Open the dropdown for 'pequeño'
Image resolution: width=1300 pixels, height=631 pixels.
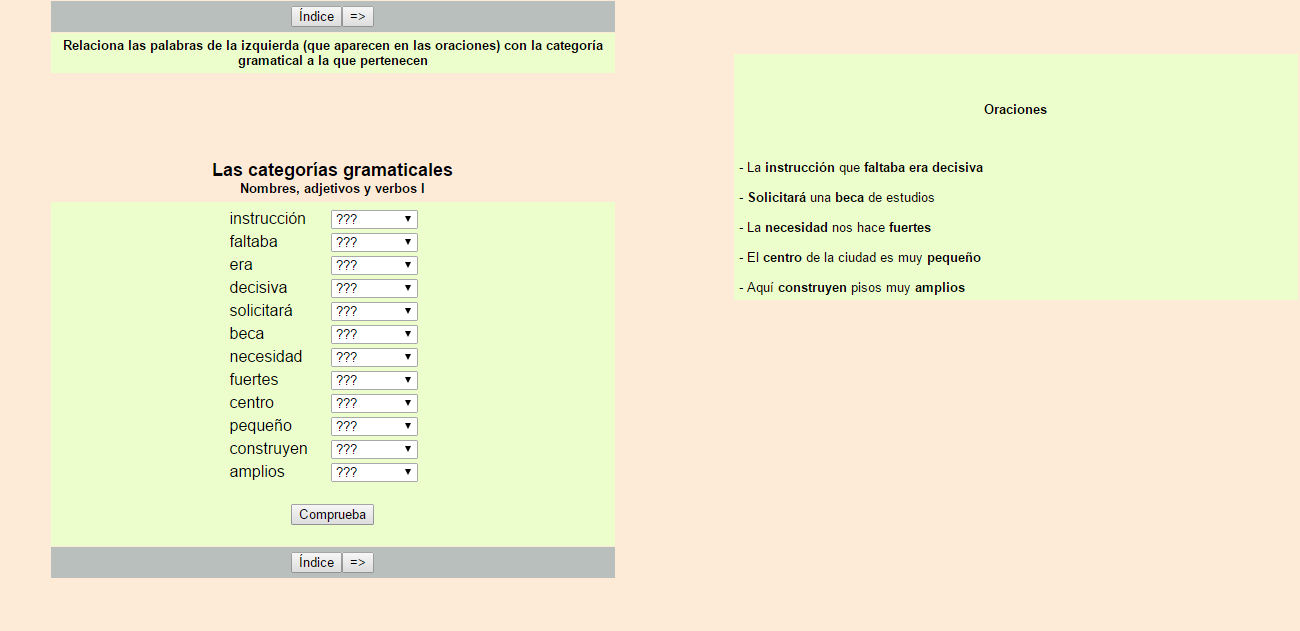(374, 426)
